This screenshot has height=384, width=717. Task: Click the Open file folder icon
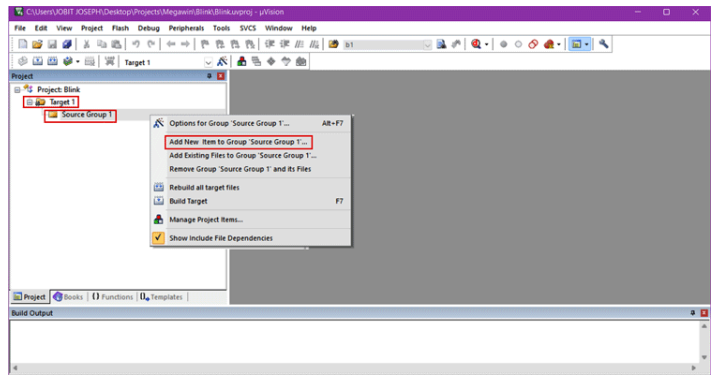tap(37, 44)
